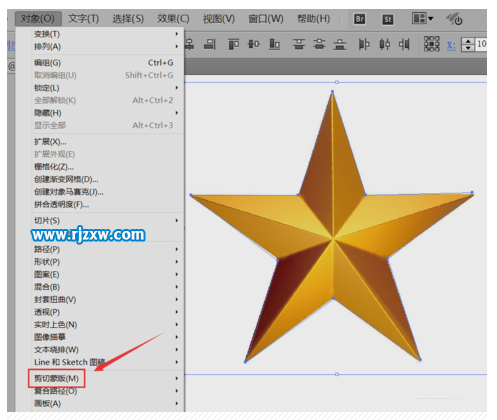Click vertical align top icon
The image size is (497, 420).
233,44
